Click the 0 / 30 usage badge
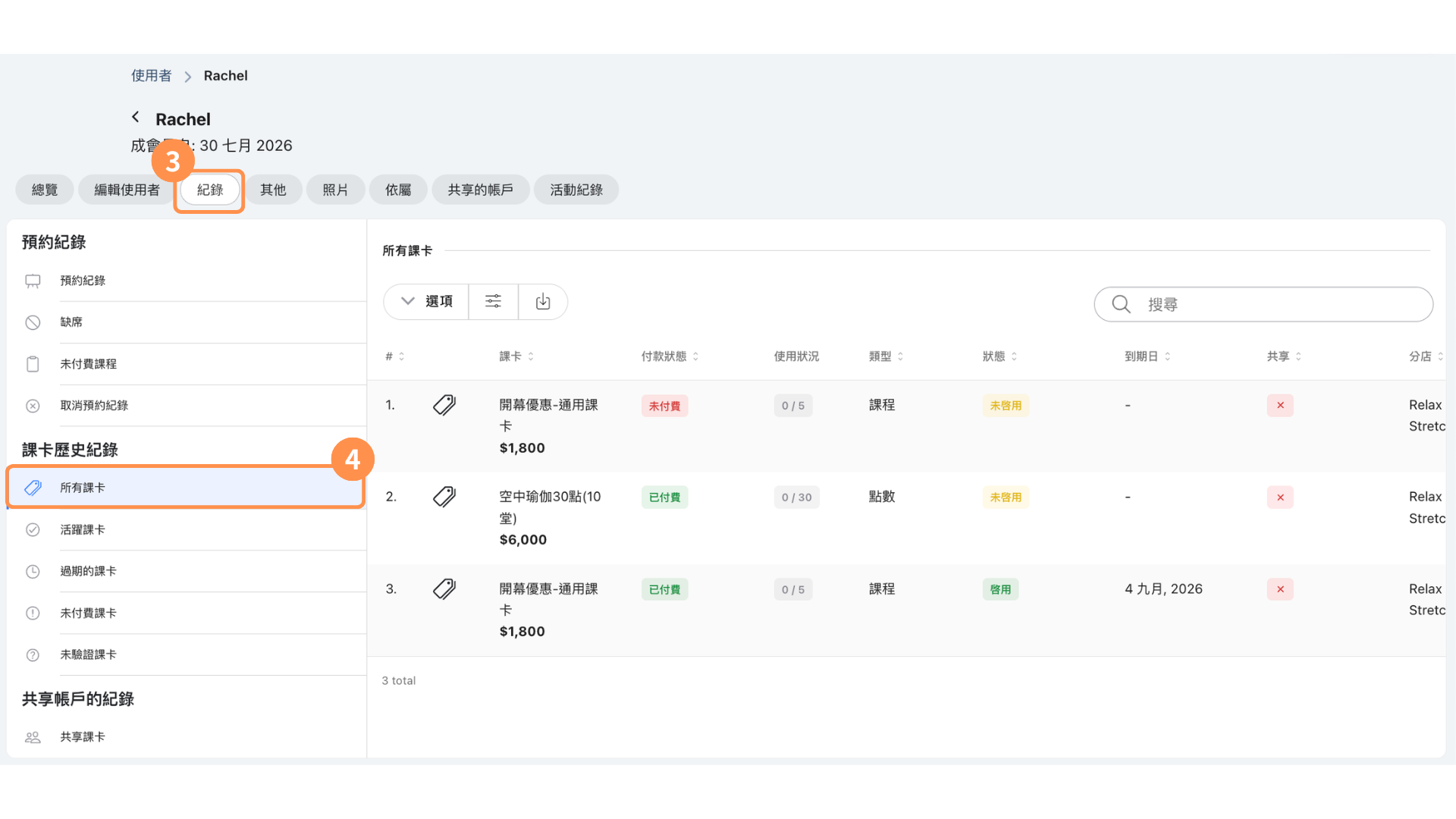 [x=796, y=497]
